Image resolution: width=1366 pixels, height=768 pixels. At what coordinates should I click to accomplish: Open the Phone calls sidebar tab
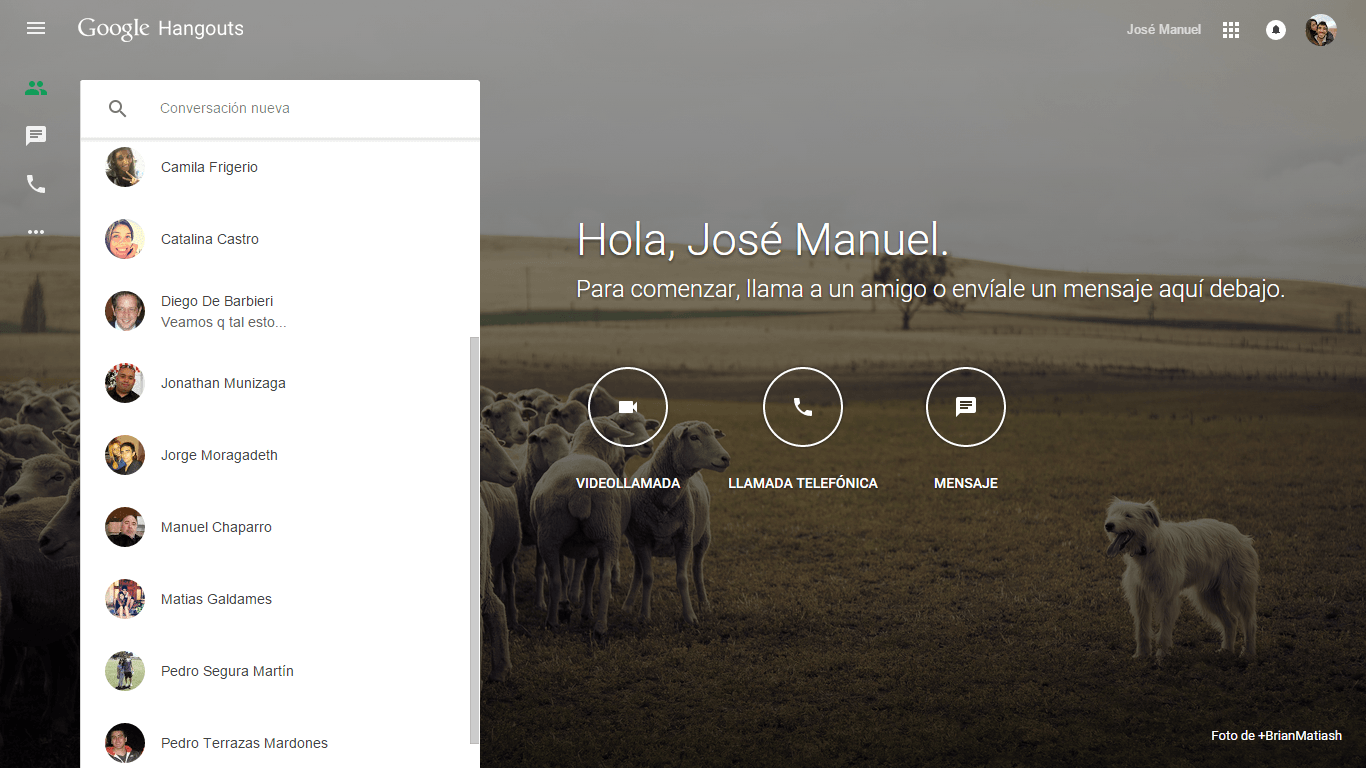pos(36,184)
